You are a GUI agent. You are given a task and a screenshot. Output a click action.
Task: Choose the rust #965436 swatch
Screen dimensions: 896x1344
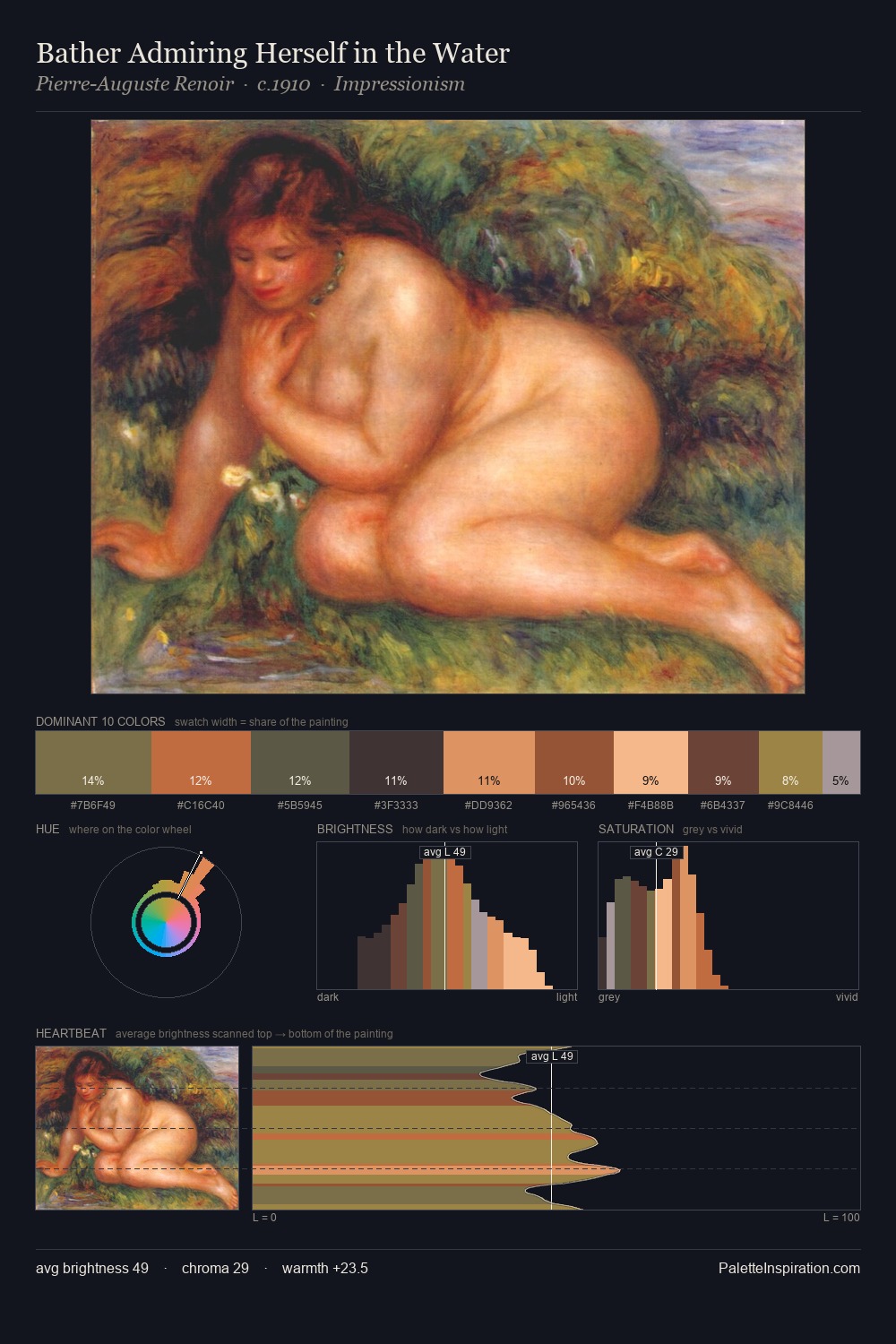coord(574,762)
